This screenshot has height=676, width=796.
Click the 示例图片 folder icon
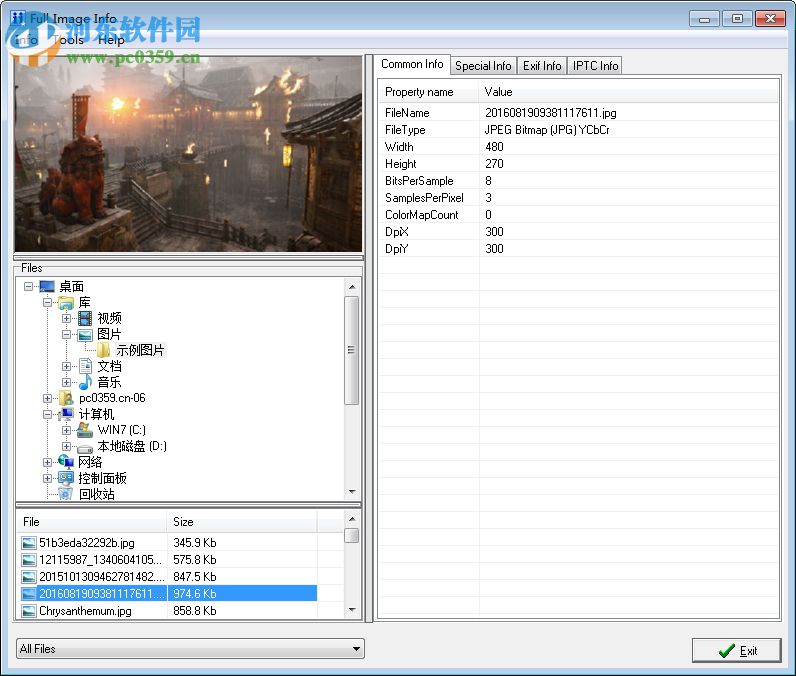click(103, 350)
